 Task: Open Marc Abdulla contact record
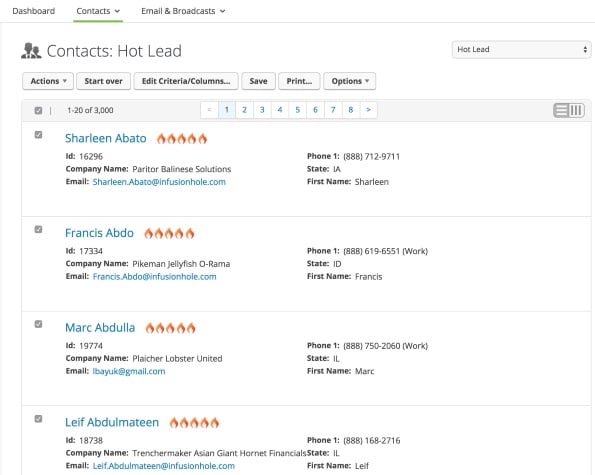point(100,327)
